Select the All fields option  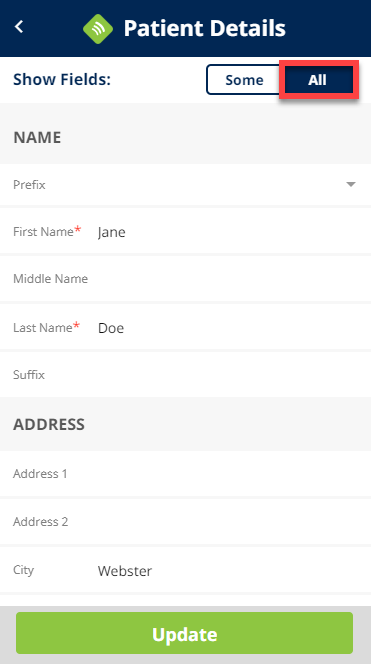318,80
